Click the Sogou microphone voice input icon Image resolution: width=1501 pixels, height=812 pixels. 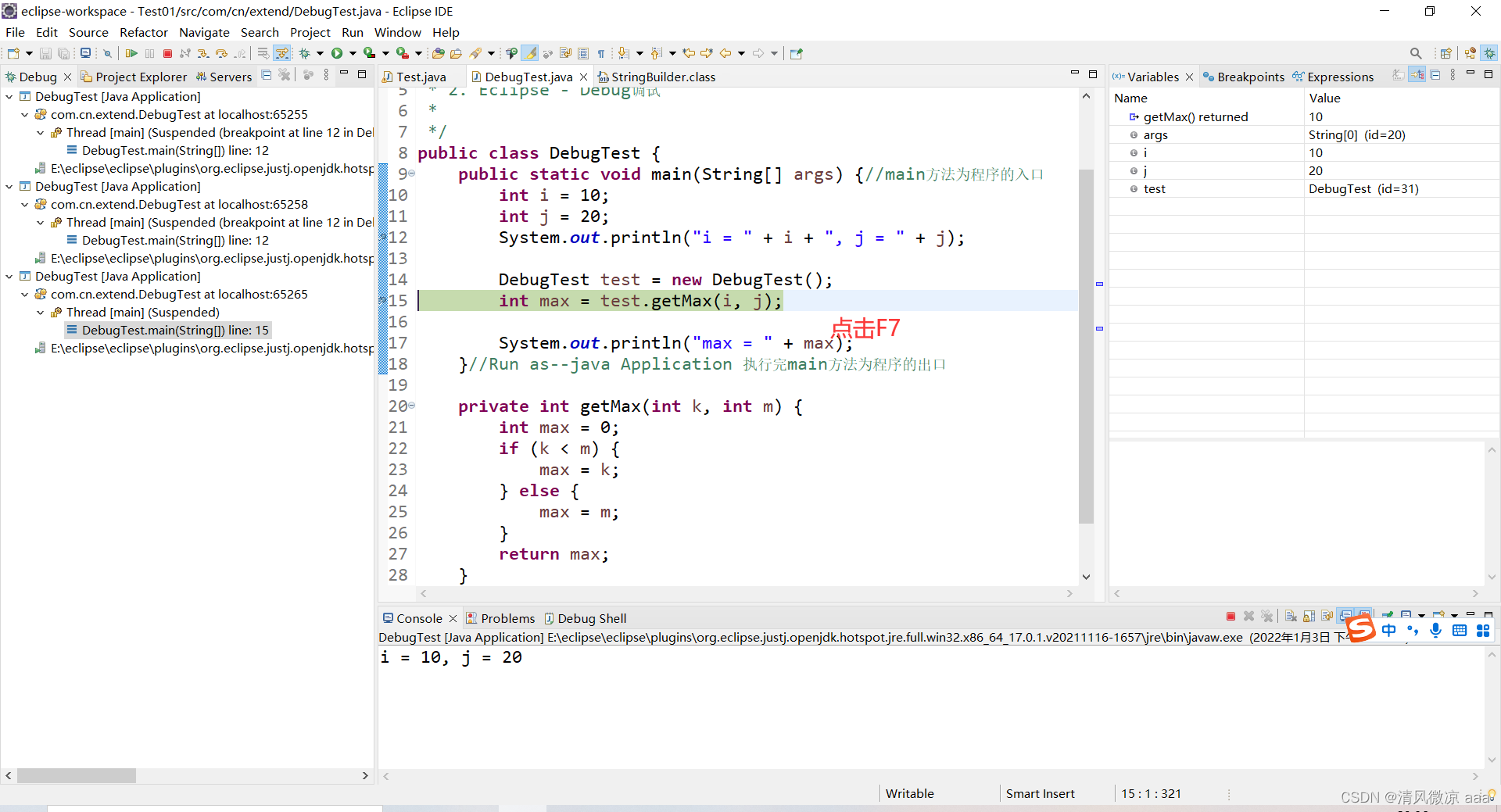(1435, 630)
